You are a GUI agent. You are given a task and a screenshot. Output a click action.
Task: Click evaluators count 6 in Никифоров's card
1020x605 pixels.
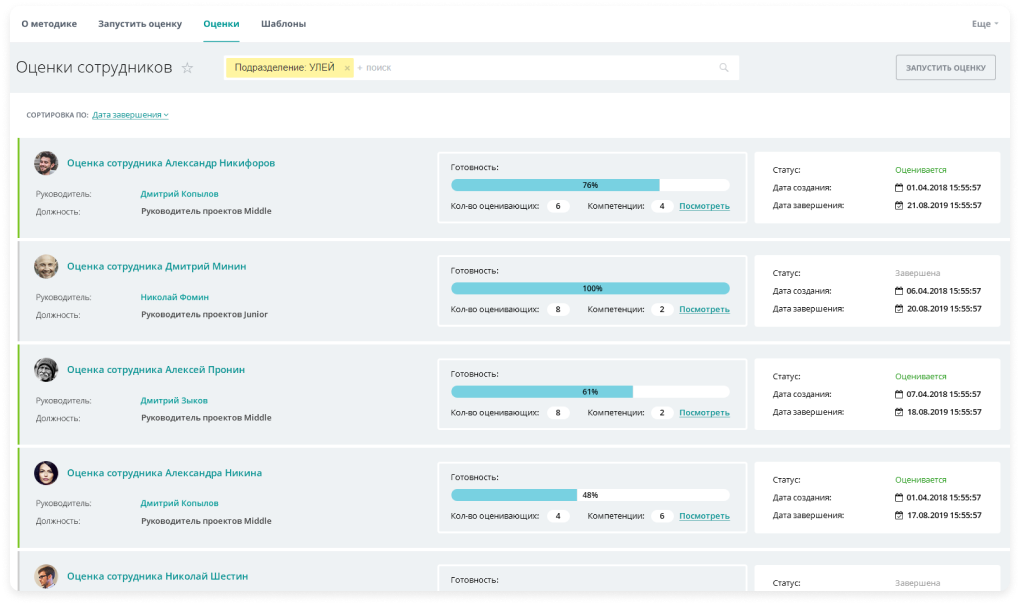[x=558, y=206]
